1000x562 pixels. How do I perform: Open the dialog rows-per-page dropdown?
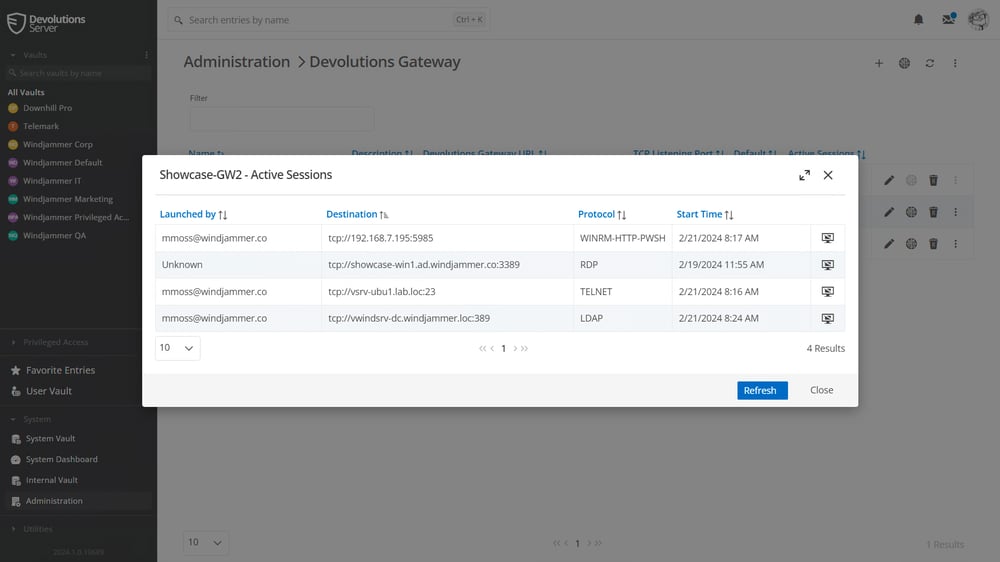[177, 348]
